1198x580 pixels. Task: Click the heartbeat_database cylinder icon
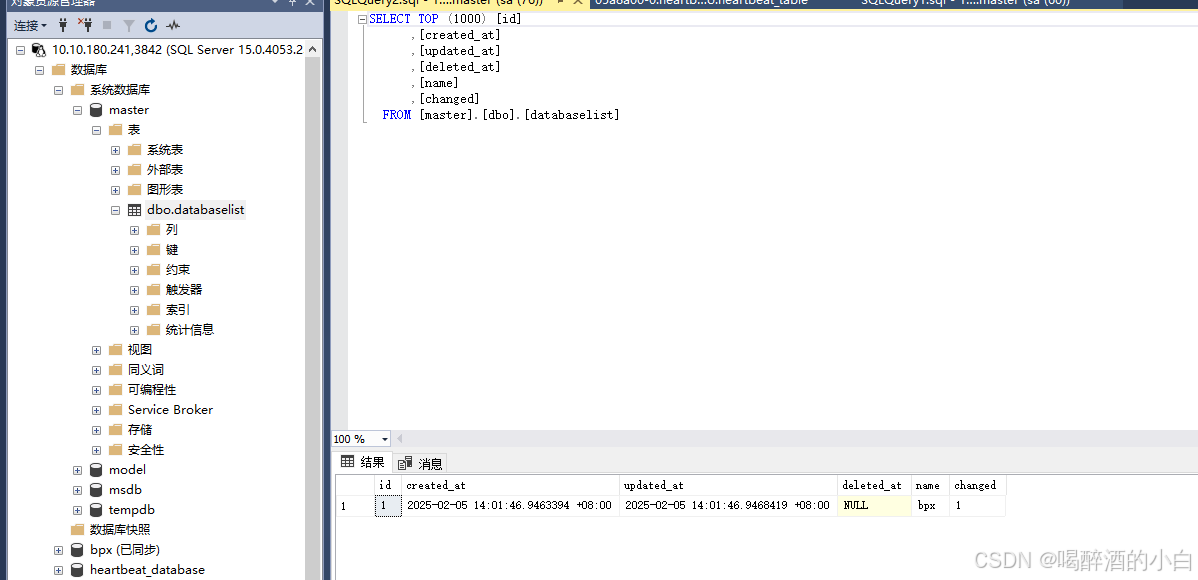(x=77, y=570)
